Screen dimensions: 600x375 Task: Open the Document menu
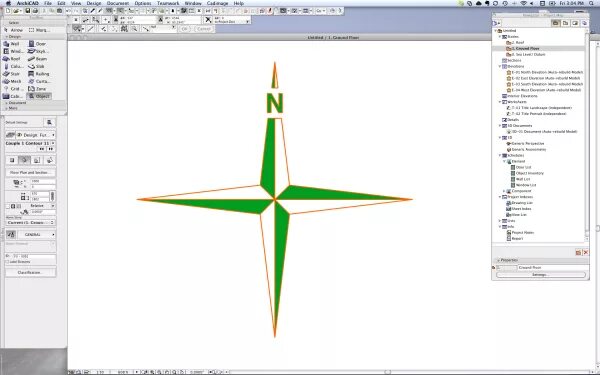[118, 3]
